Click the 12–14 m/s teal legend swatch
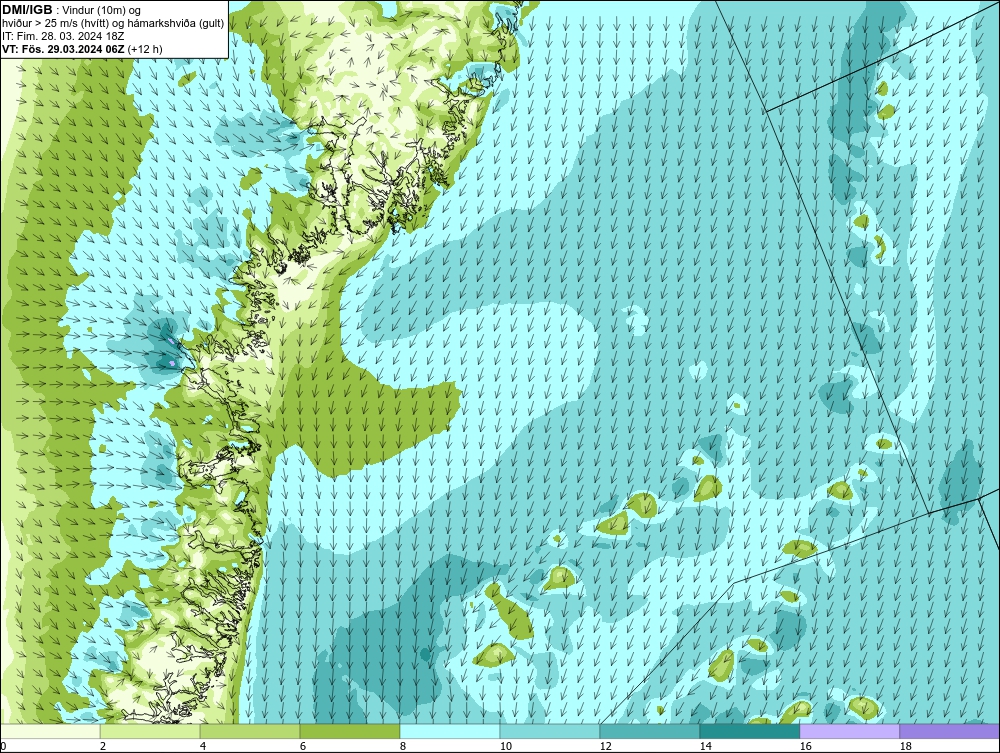 coord(649,731)
